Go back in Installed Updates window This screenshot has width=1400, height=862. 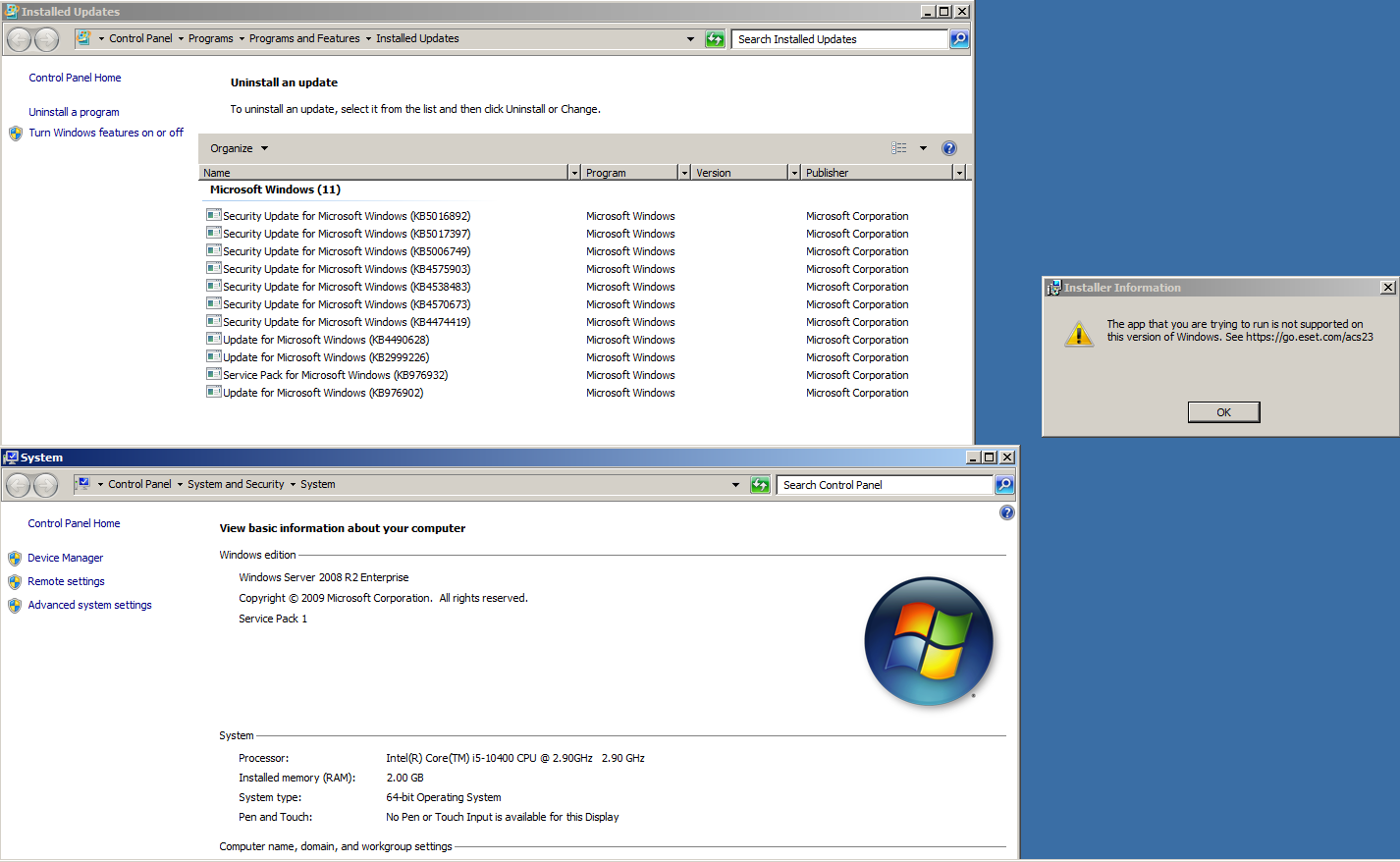point(19,39)
